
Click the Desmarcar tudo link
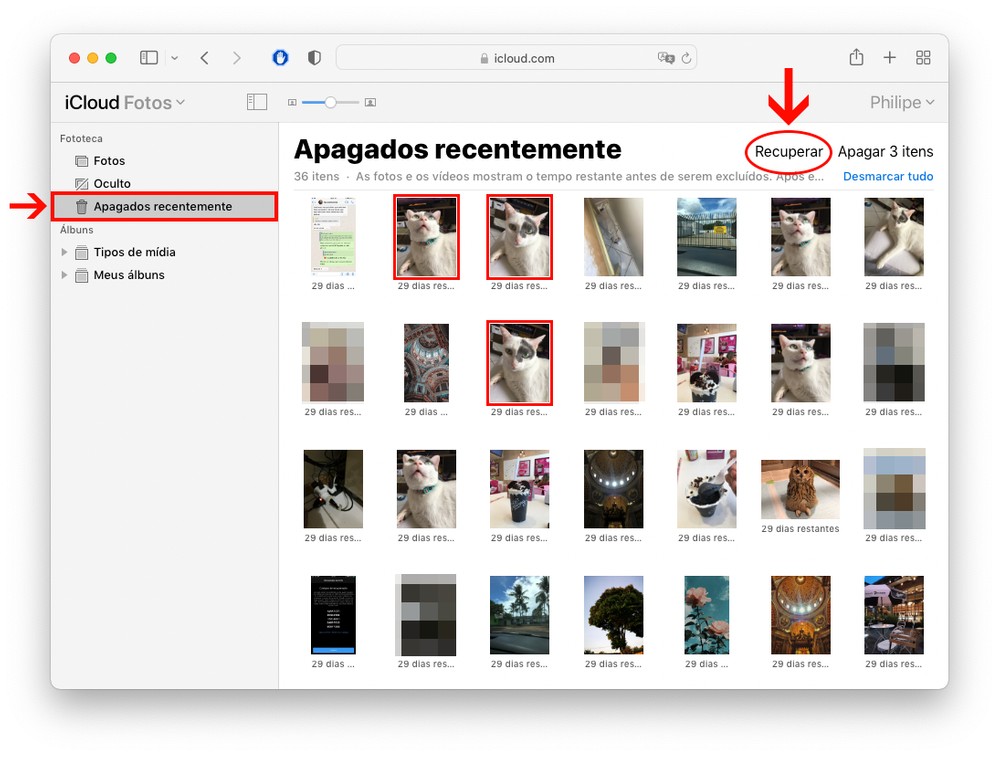click(x=888, y=177)
